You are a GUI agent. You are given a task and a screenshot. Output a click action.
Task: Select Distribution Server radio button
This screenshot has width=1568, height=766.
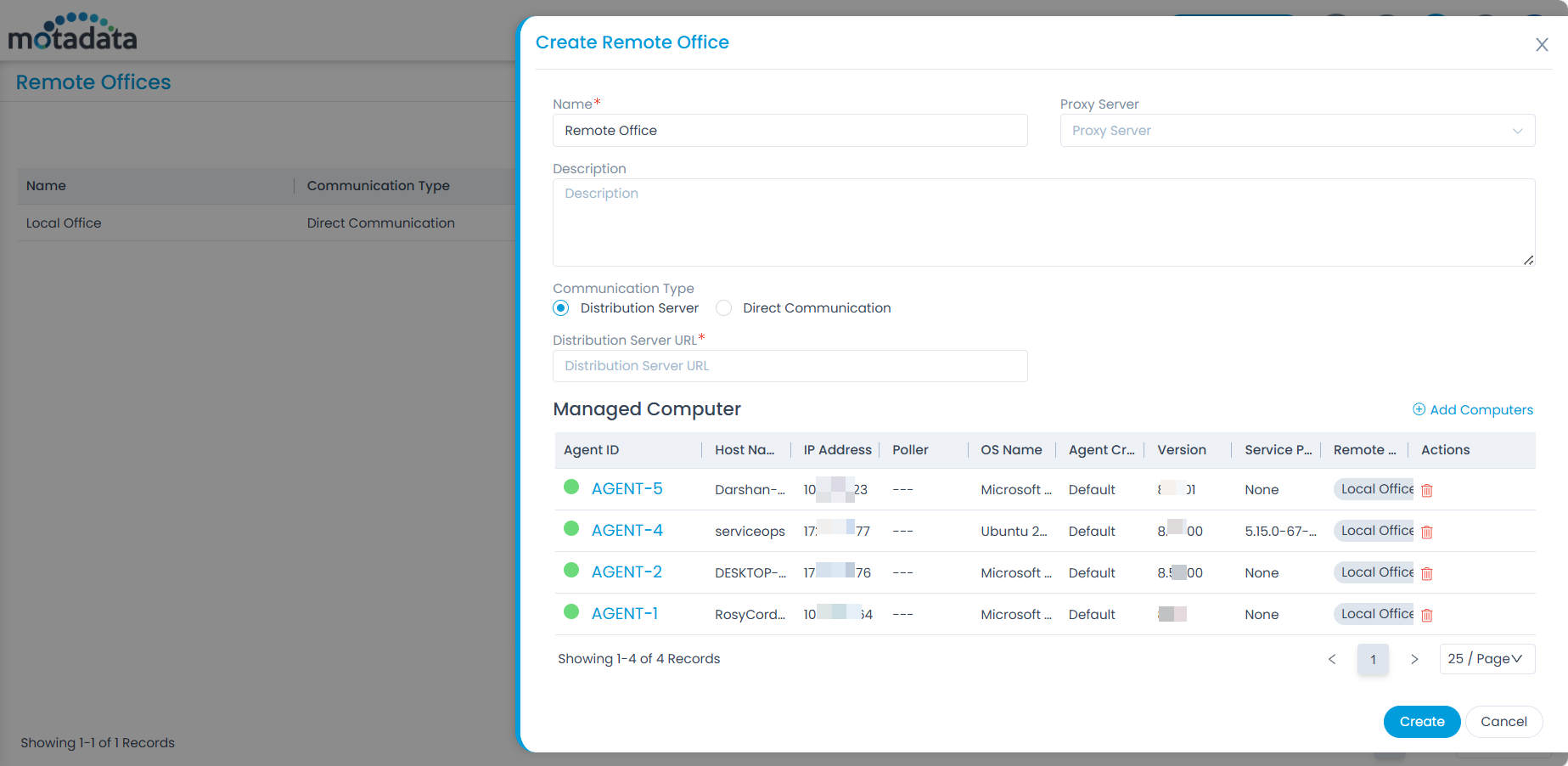(561, 308)
